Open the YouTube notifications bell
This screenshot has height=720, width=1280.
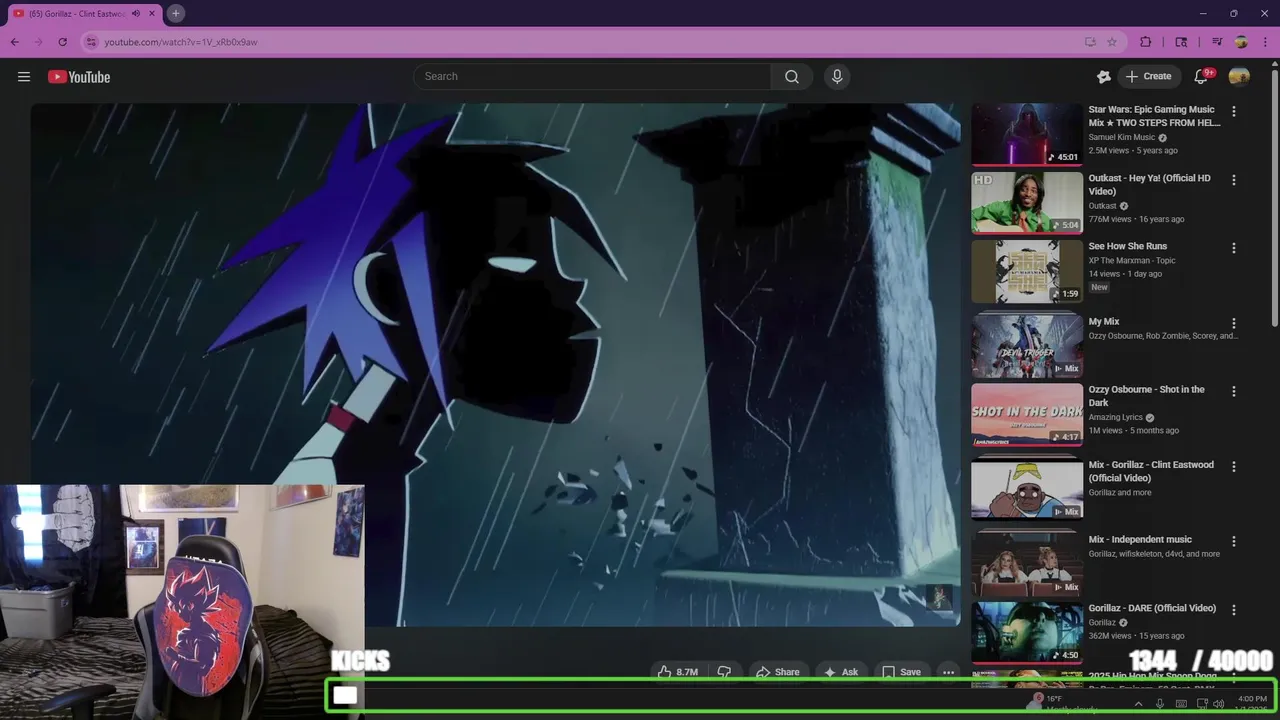point(1201,77)
